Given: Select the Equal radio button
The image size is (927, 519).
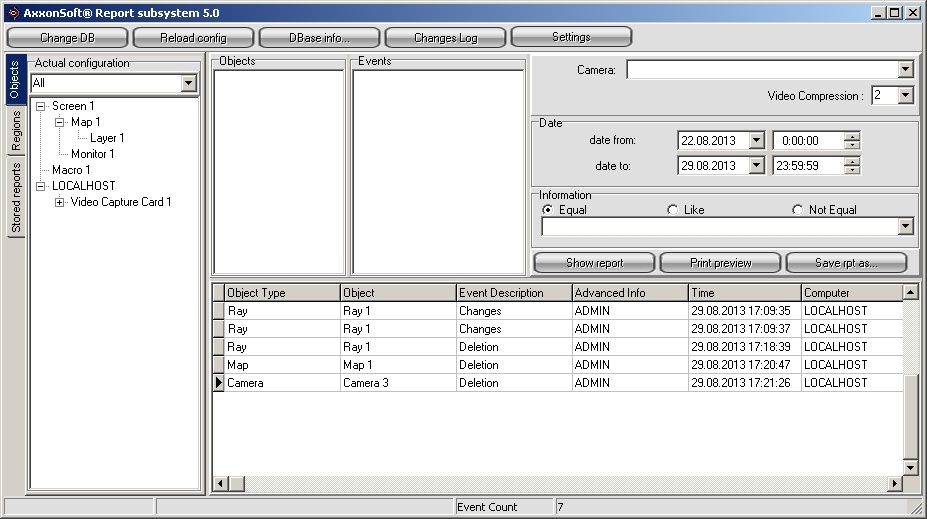Looking at the screenshot, I should point(547,210).
